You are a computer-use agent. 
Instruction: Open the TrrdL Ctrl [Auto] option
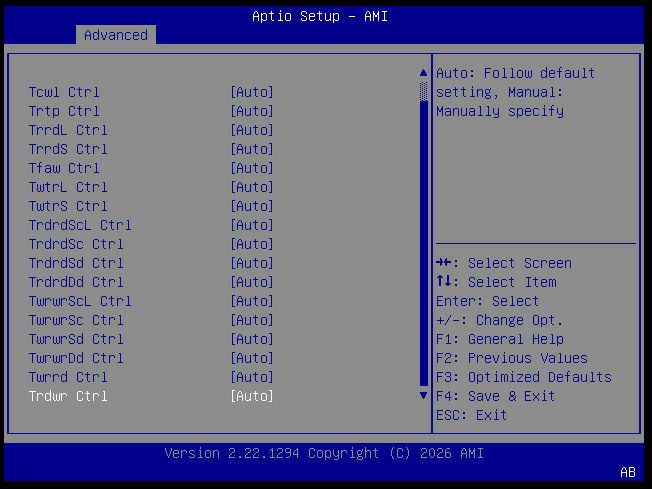[252, 130]
